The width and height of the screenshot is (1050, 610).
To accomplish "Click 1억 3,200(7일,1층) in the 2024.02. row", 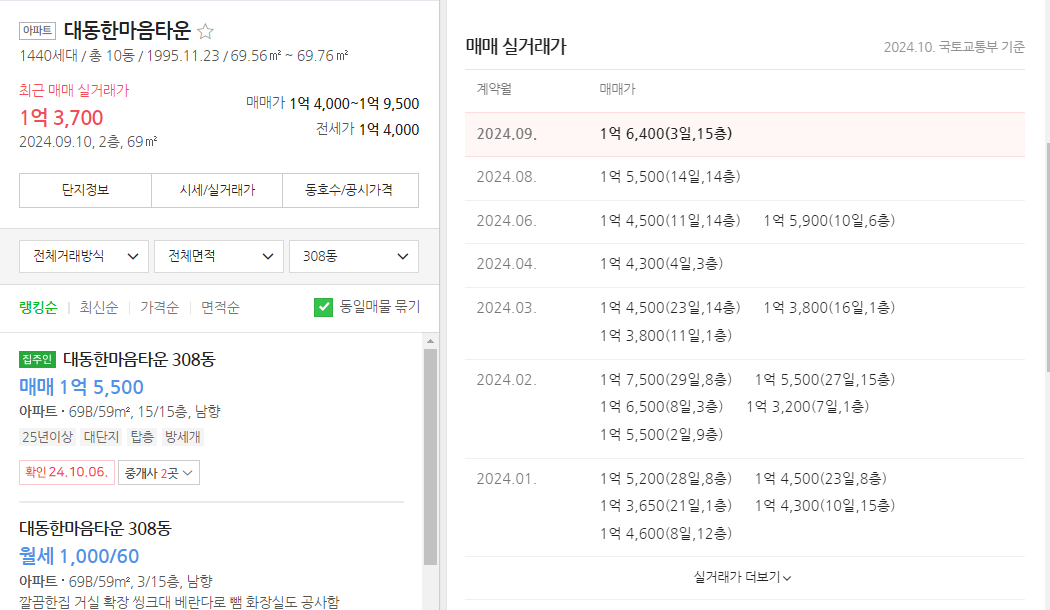I will [808, 406].
